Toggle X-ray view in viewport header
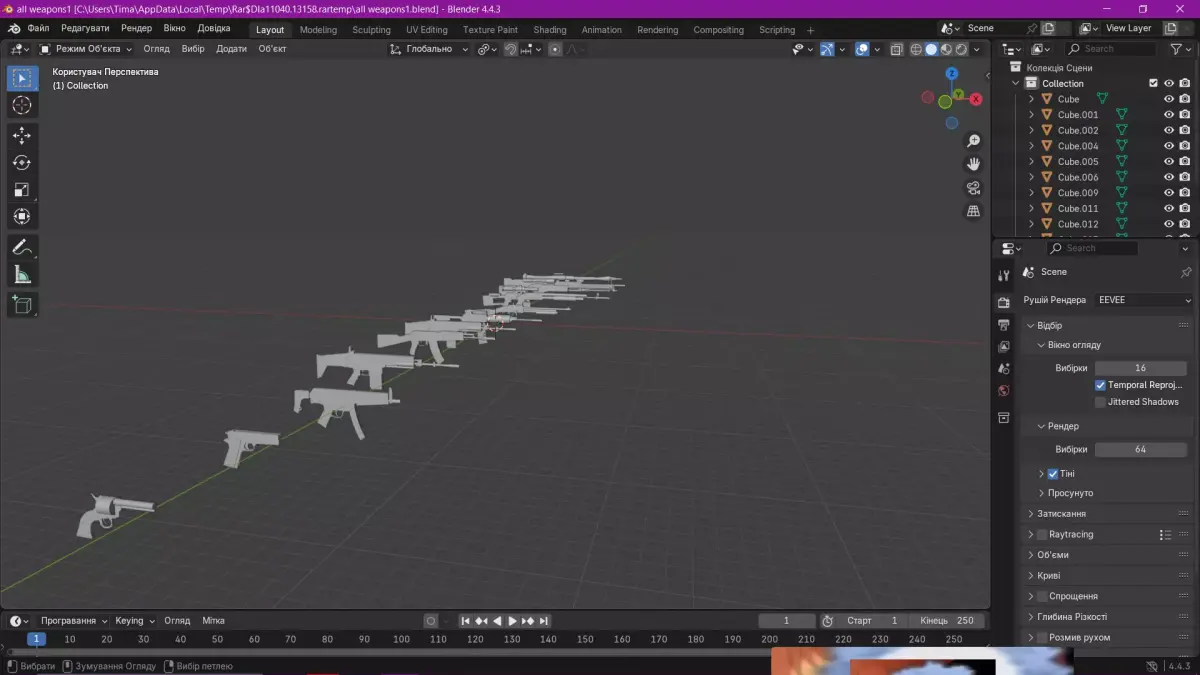 click(896, 49)
